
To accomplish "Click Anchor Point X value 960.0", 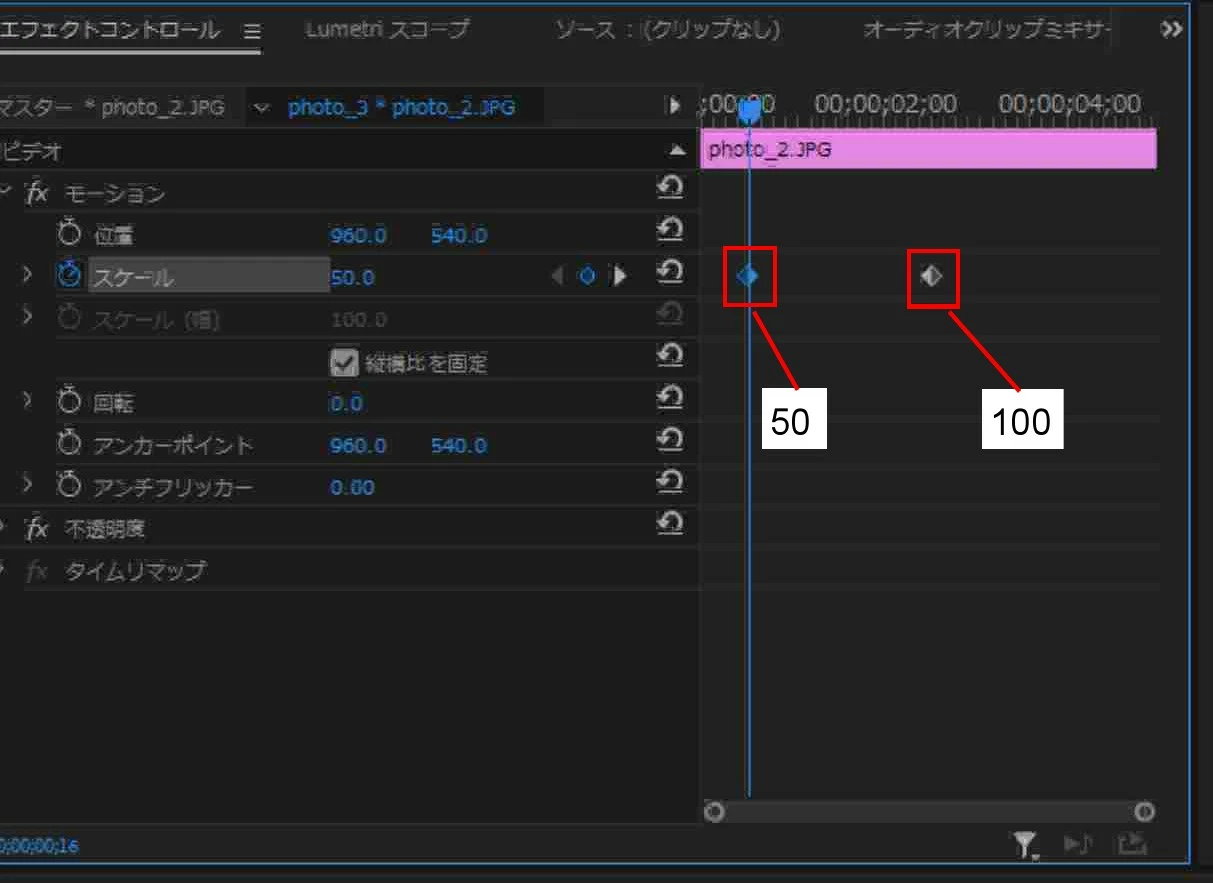I will coord(358,446).
